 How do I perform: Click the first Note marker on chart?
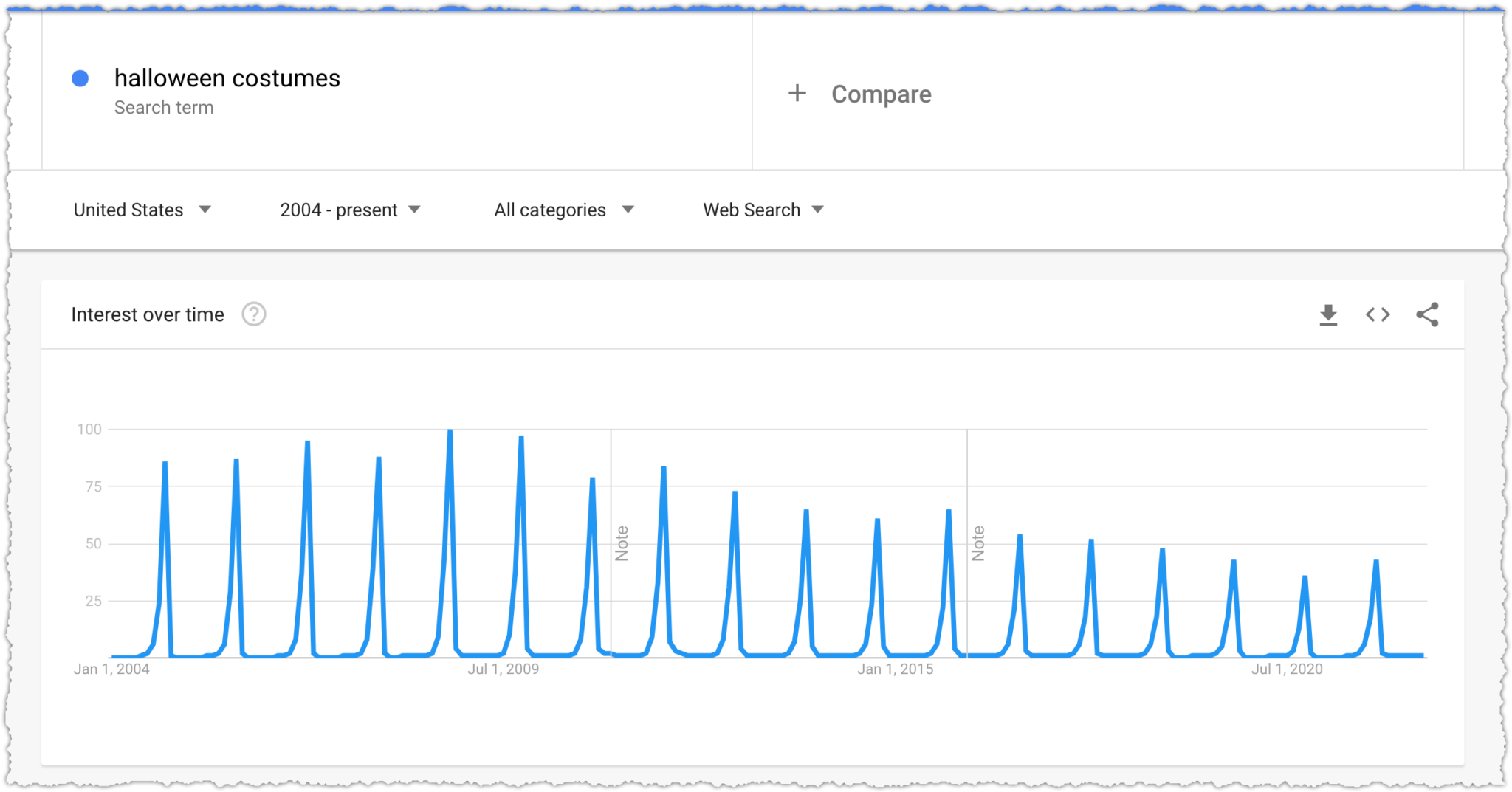[x=622, y=543]
